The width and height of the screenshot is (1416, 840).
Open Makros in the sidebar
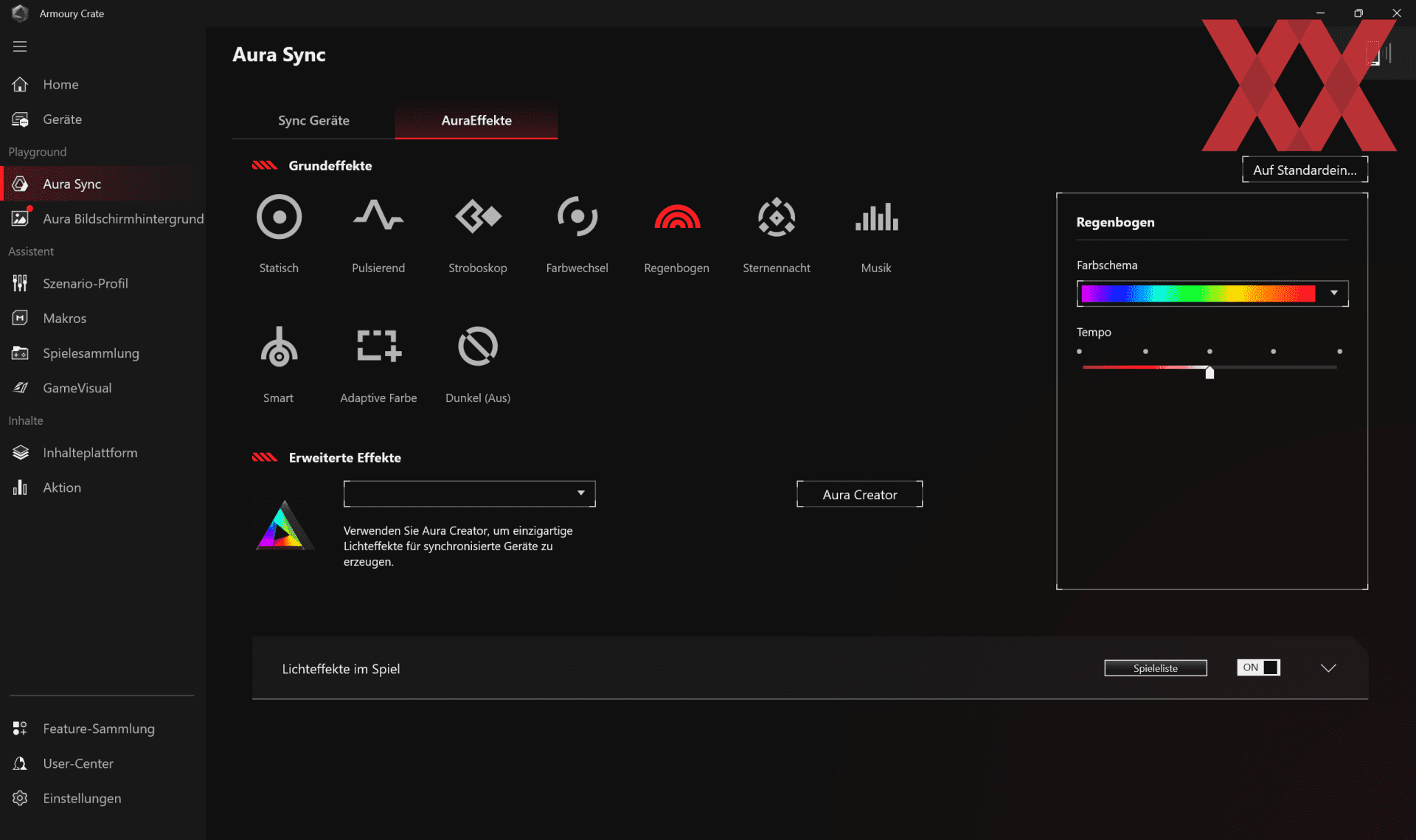(65, 318)
